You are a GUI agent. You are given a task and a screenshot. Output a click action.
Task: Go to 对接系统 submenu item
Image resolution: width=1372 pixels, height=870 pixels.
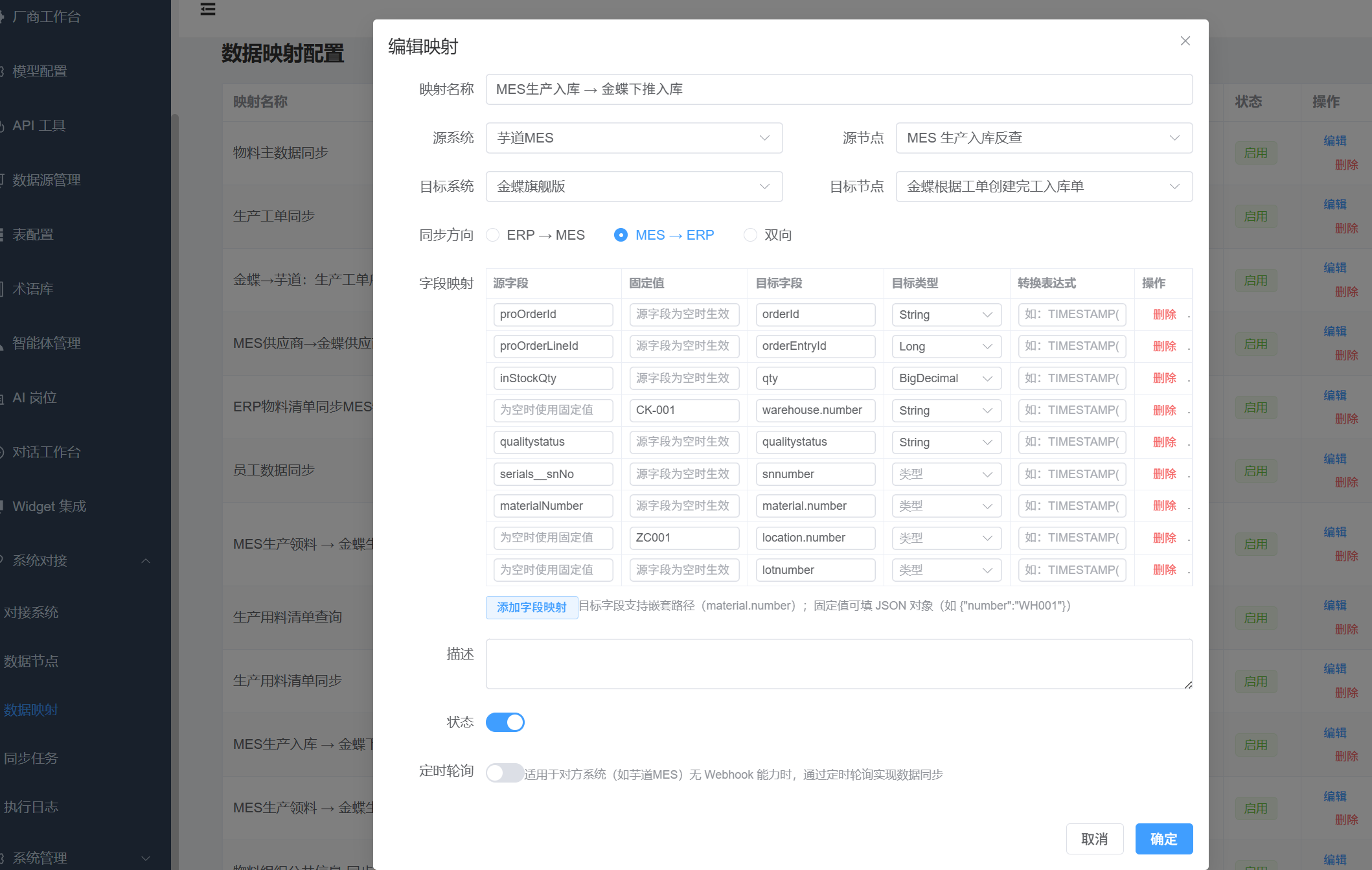point(31,613)
